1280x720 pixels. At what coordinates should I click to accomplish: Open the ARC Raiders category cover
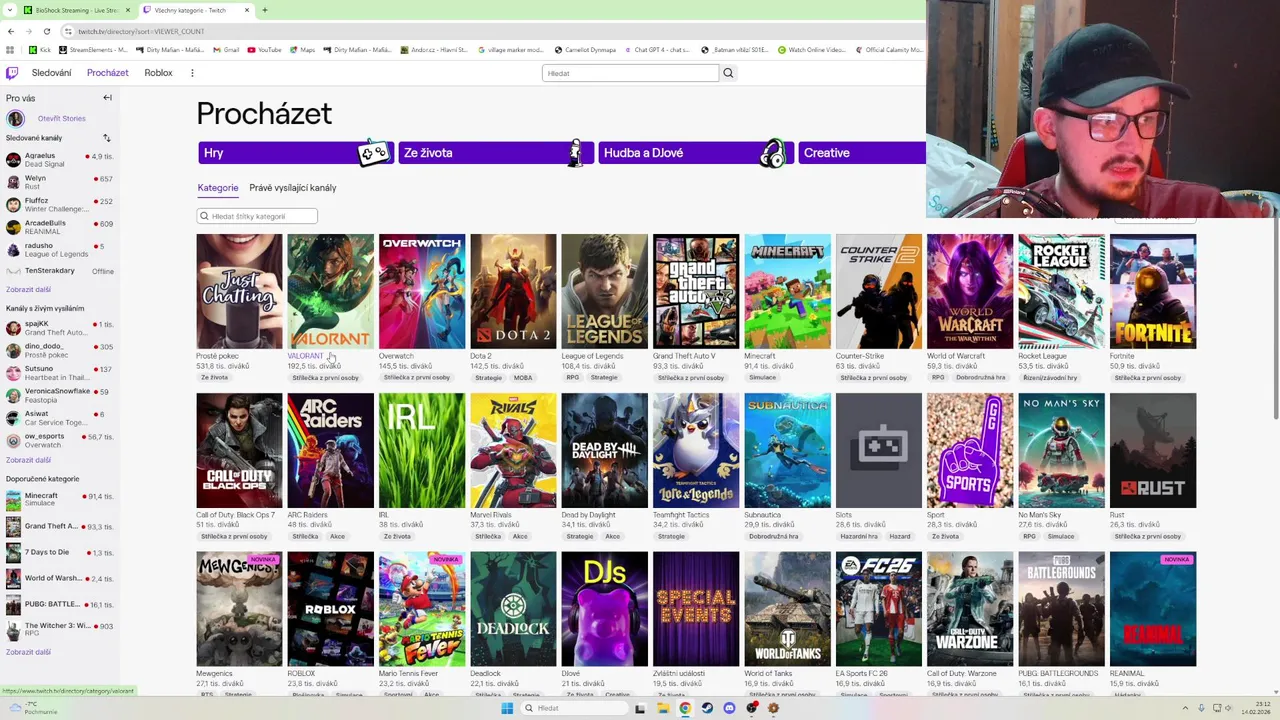331,450
